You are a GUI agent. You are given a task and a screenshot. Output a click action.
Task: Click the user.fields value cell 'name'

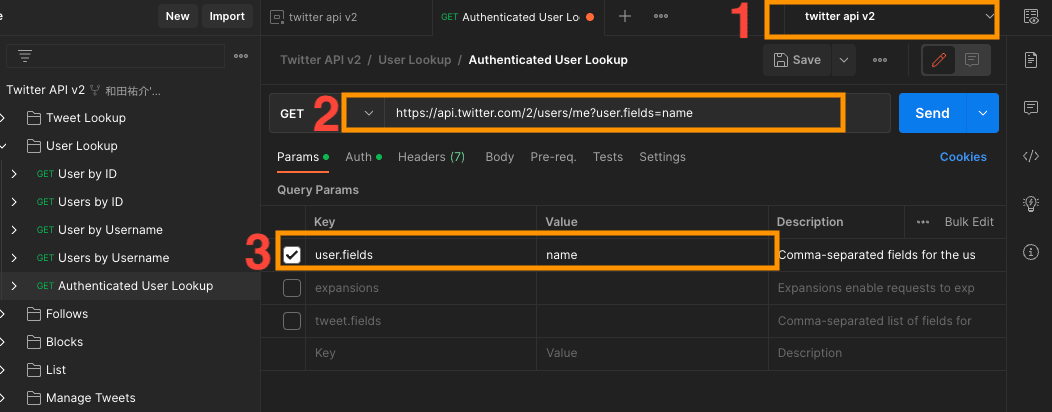pos(652,255)
